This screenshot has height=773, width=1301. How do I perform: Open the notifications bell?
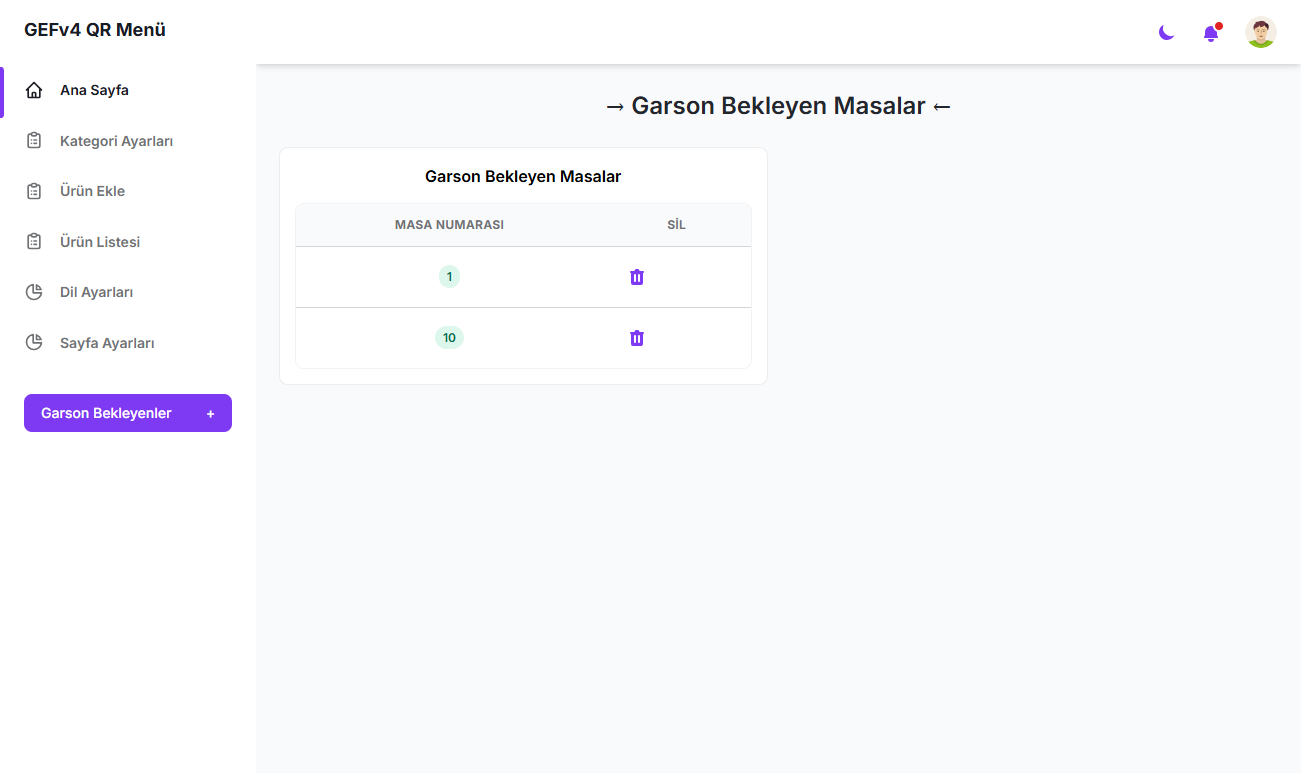click(1211, 33)
